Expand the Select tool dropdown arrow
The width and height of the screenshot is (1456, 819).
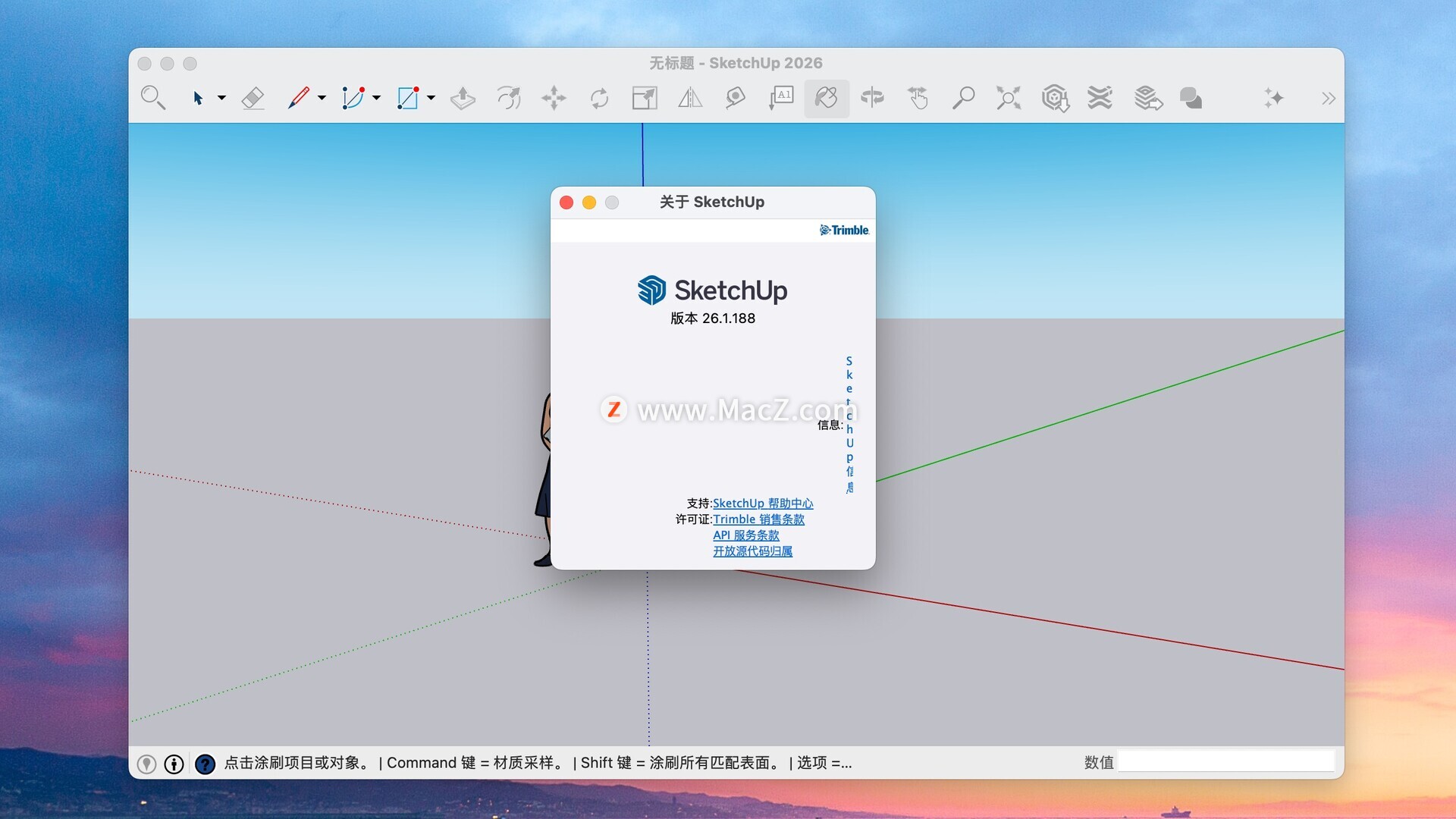pos(221,98)
